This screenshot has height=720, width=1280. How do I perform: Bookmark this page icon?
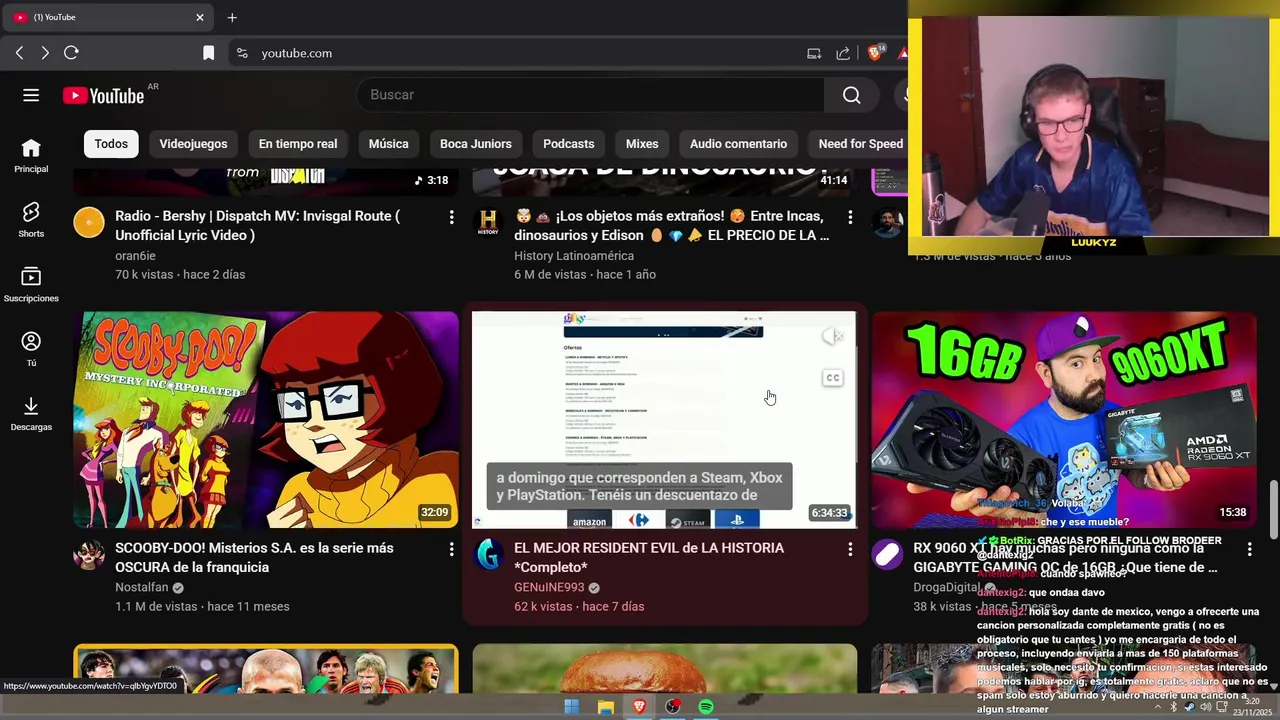(208, 53)
